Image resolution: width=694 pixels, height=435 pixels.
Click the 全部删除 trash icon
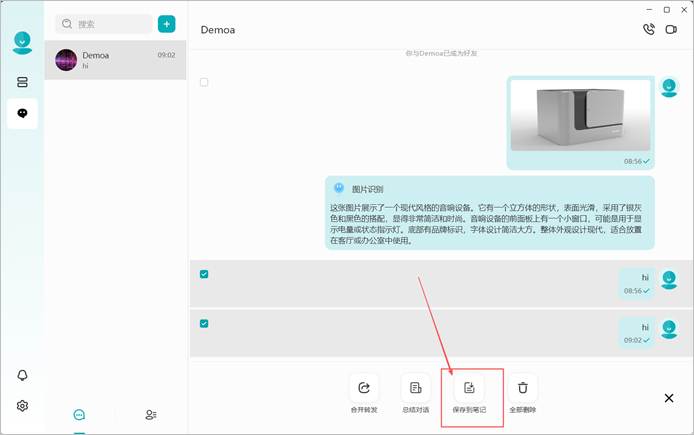(x=523, y=388)
